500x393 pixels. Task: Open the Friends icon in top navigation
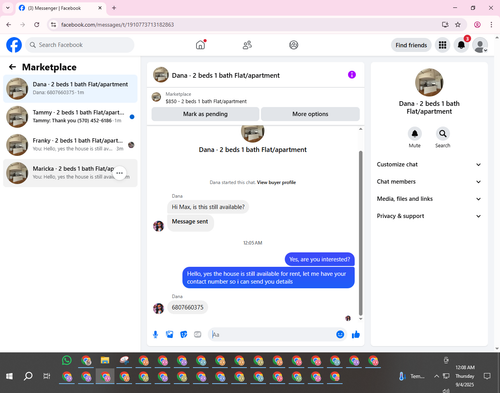247,45
